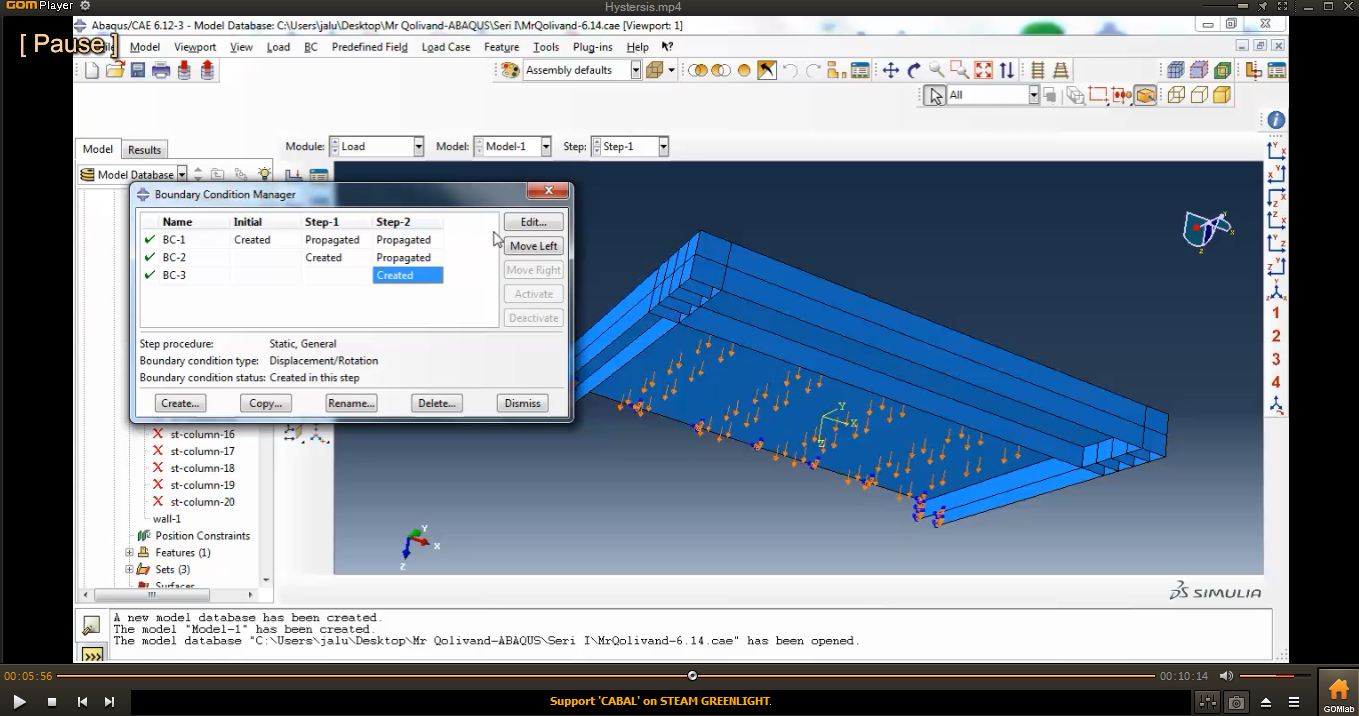Click the message area icon

91,626
